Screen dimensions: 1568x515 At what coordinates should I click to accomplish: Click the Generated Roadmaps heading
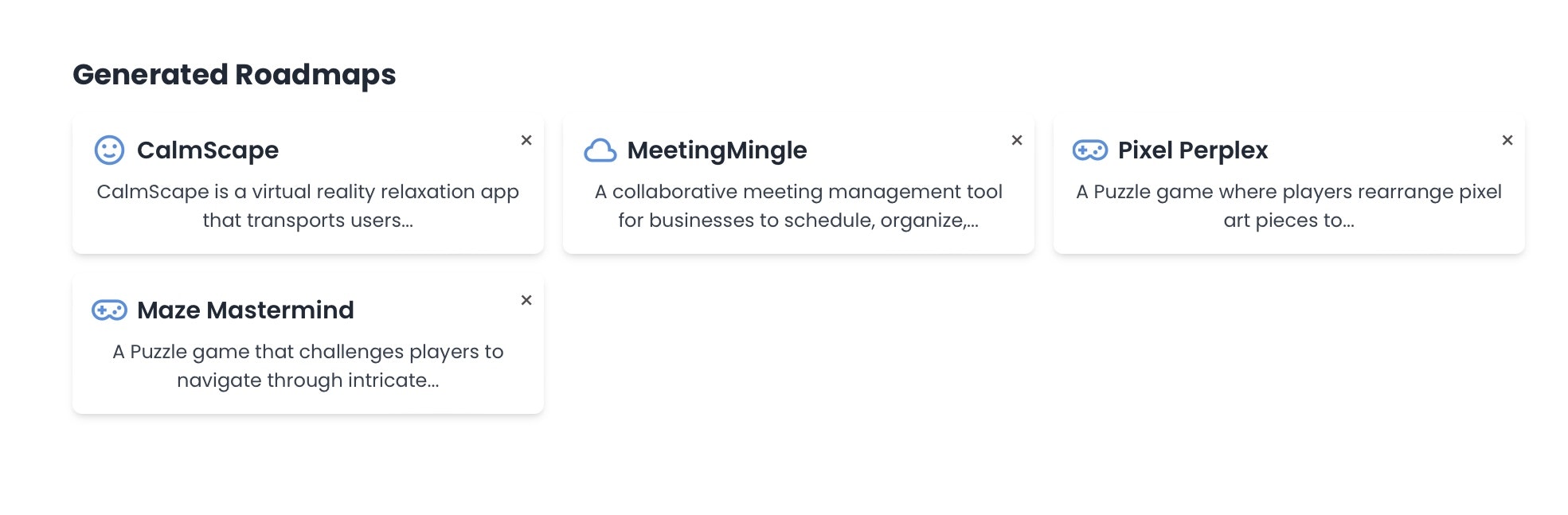(234, 75)
